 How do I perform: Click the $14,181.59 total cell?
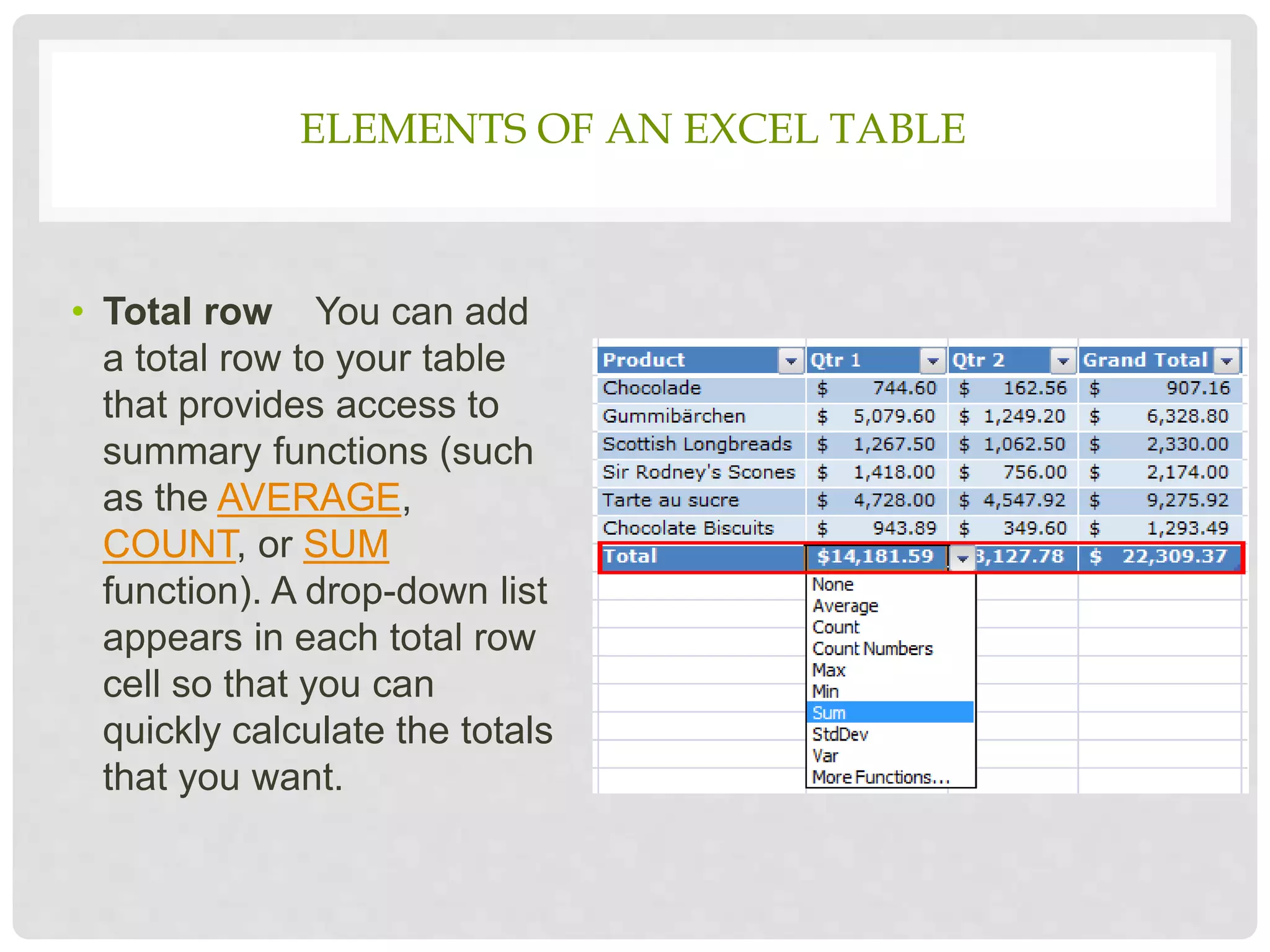pyautogui.click(x=875, y=557)
